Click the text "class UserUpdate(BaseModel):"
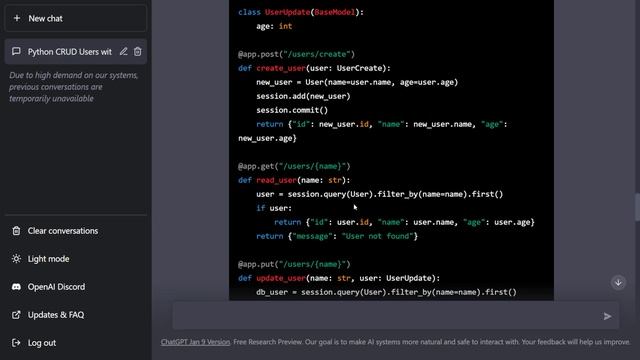The width and height of the screenshot is (640, 360). [301, 12]
